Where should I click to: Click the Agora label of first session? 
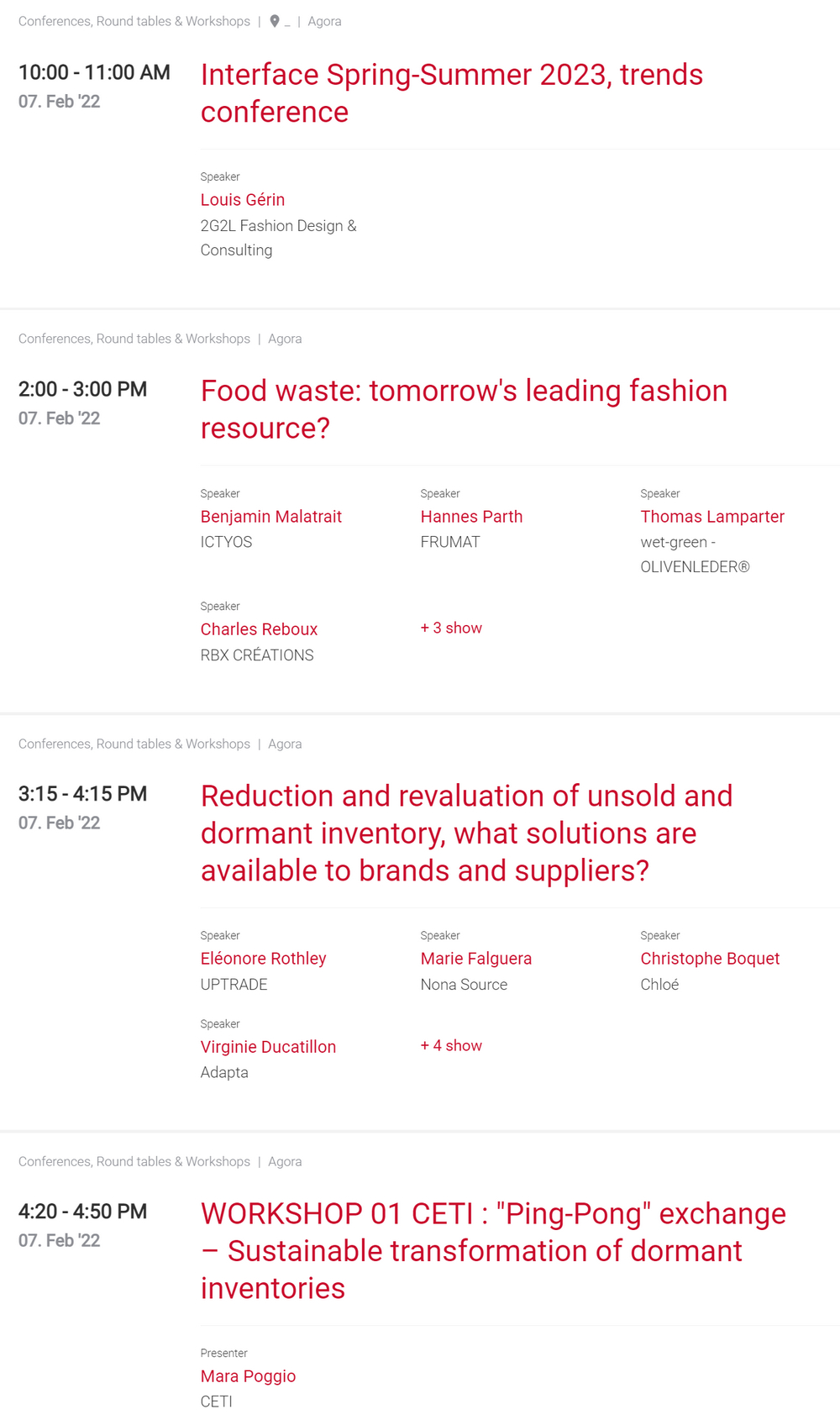click(x=324, y=22)
